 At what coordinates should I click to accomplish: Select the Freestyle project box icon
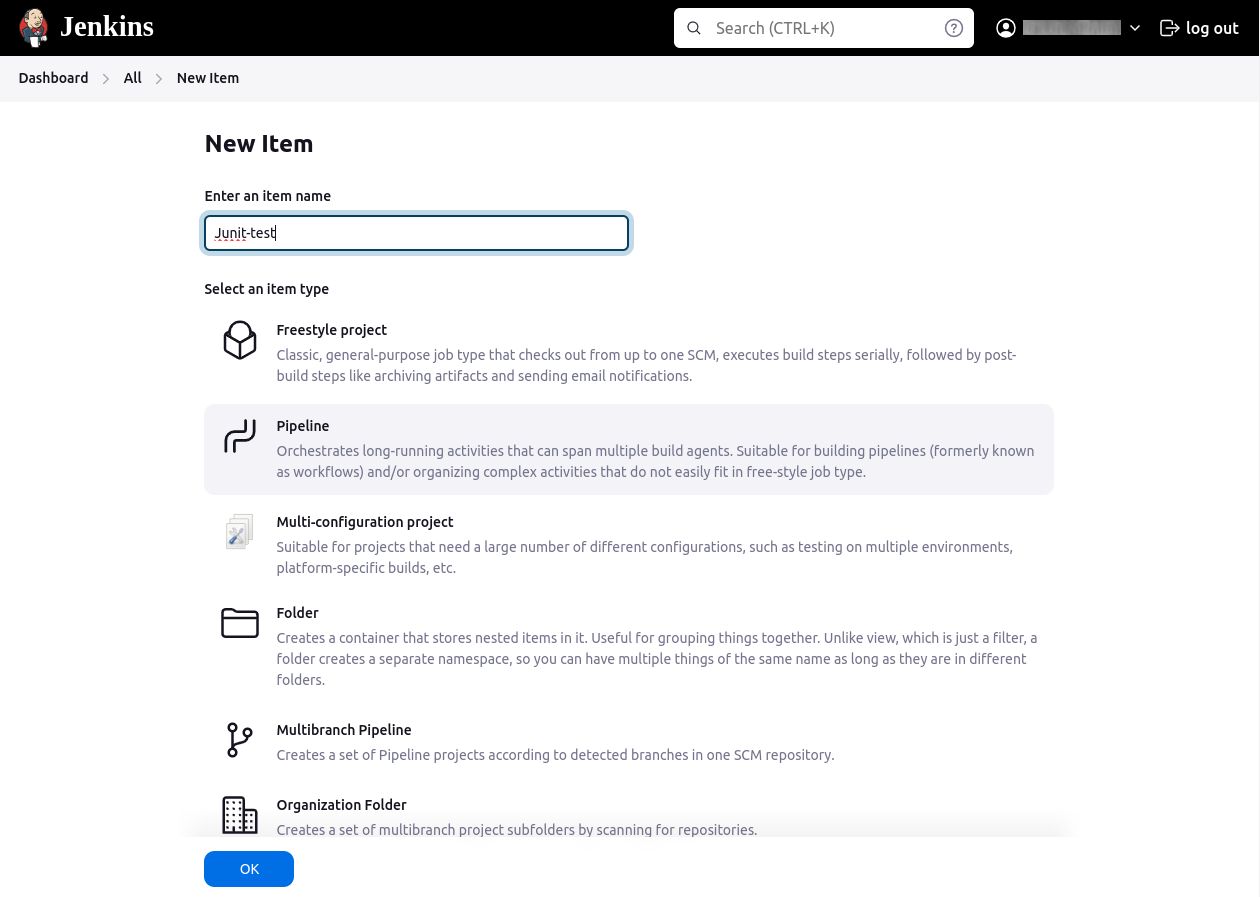coord(240,340)
